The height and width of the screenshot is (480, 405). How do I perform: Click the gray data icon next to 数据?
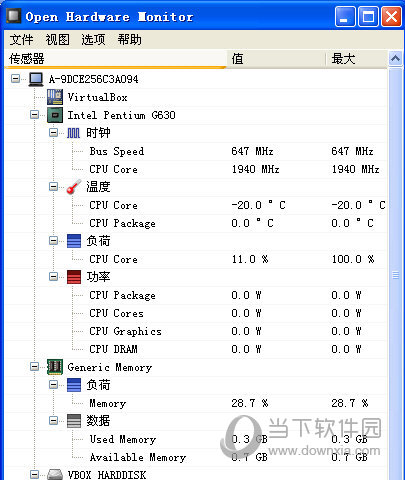click(x=74, y=421)
